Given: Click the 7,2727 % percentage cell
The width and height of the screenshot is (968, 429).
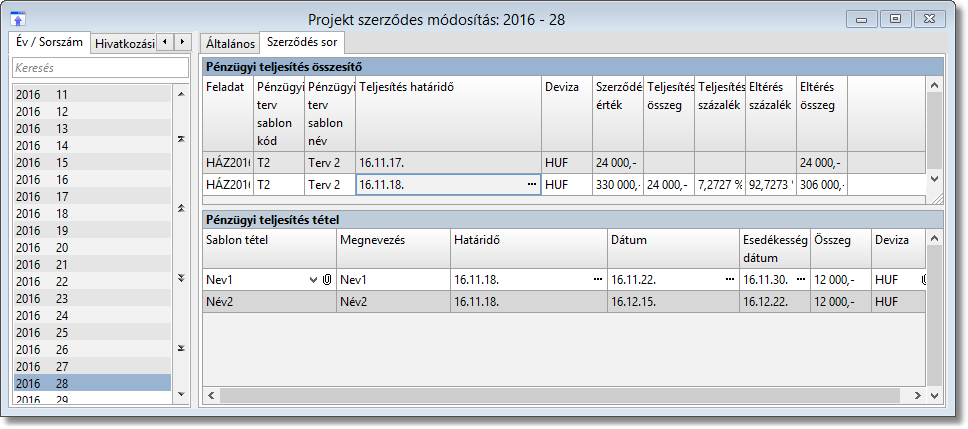Looking at the screenshot, I should pos(720,185).
